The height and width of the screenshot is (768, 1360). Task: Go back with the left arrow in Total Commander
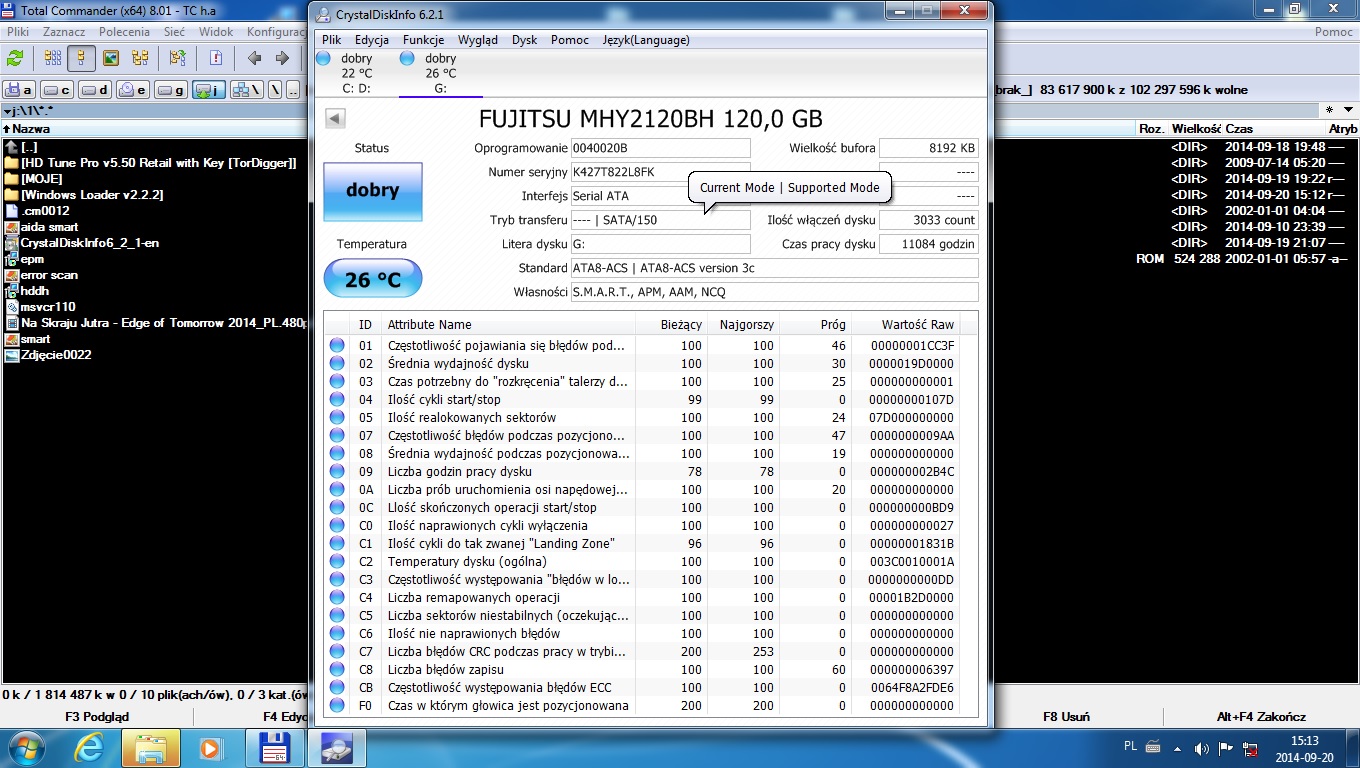254,58
